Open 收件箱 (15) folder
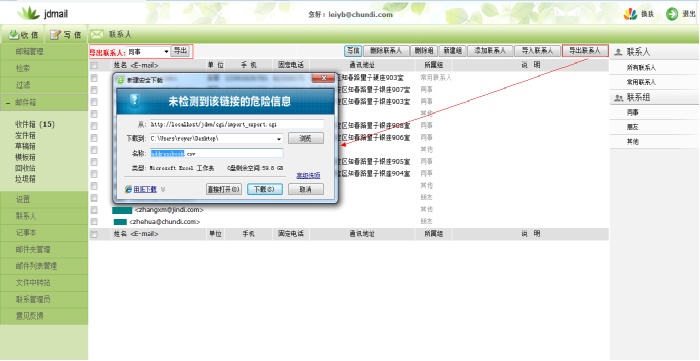This screenshot has width=700, height=361. (x=35, y=124)
